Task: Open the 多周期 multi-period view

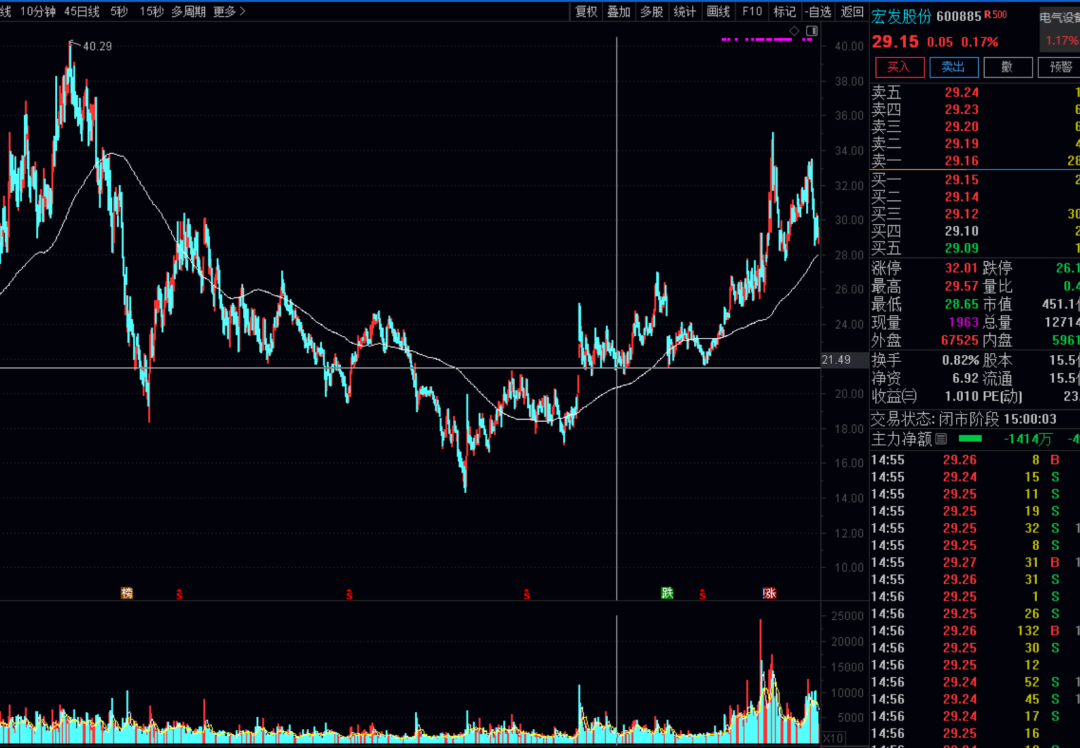Action: (188, 11)
